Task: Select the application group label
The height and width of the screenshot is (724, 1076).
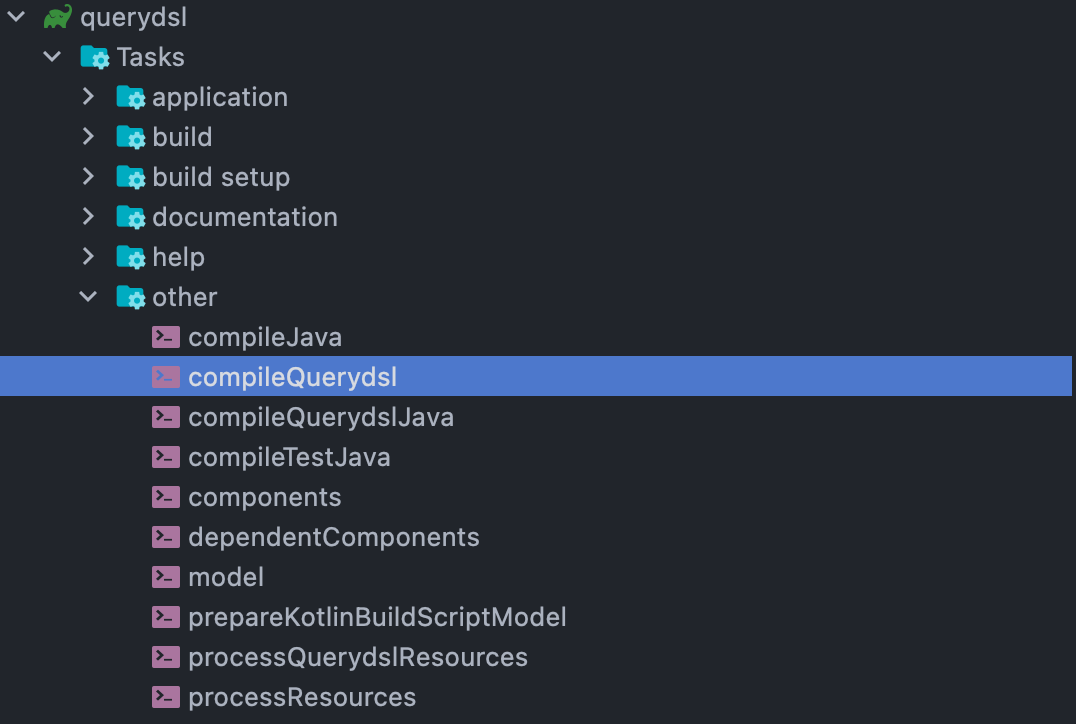Action: tap(220, 97)
